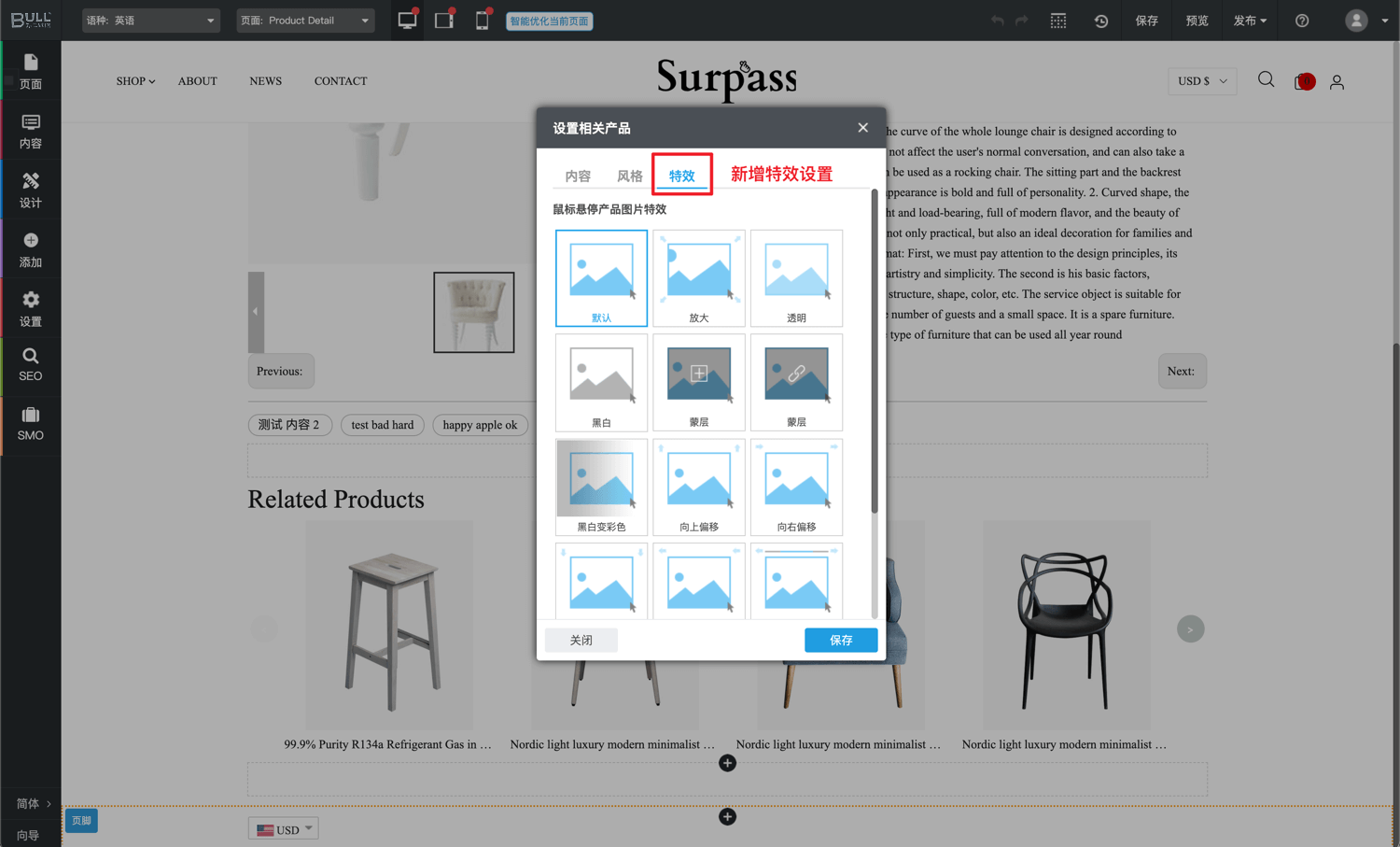Open the SMO sidebar tool
1400x847 pixels.
click(31, 423)
